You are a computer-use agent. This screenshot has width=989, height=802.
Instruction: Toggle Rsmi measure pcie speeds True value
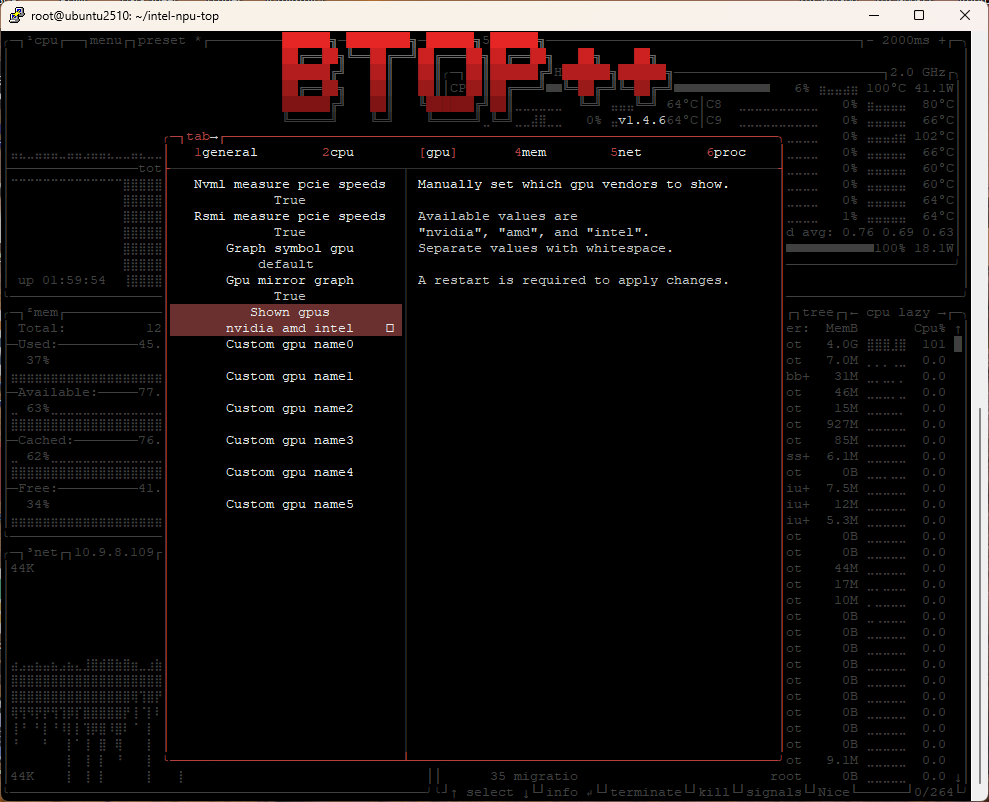pyautogui.click(x=289, y=232)
